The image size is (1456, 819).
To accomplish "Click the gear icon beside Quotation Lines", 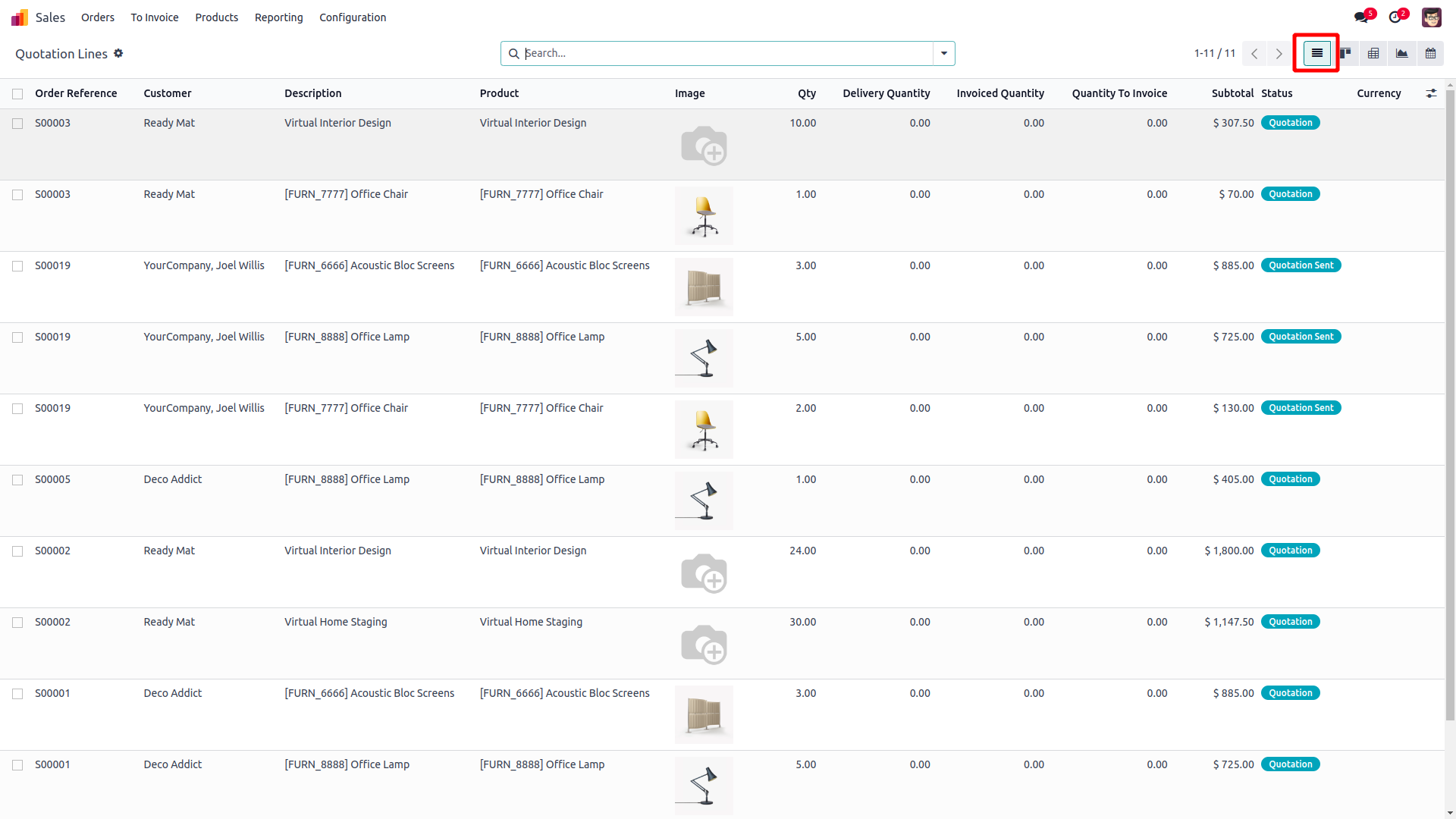I will [118, 53].
